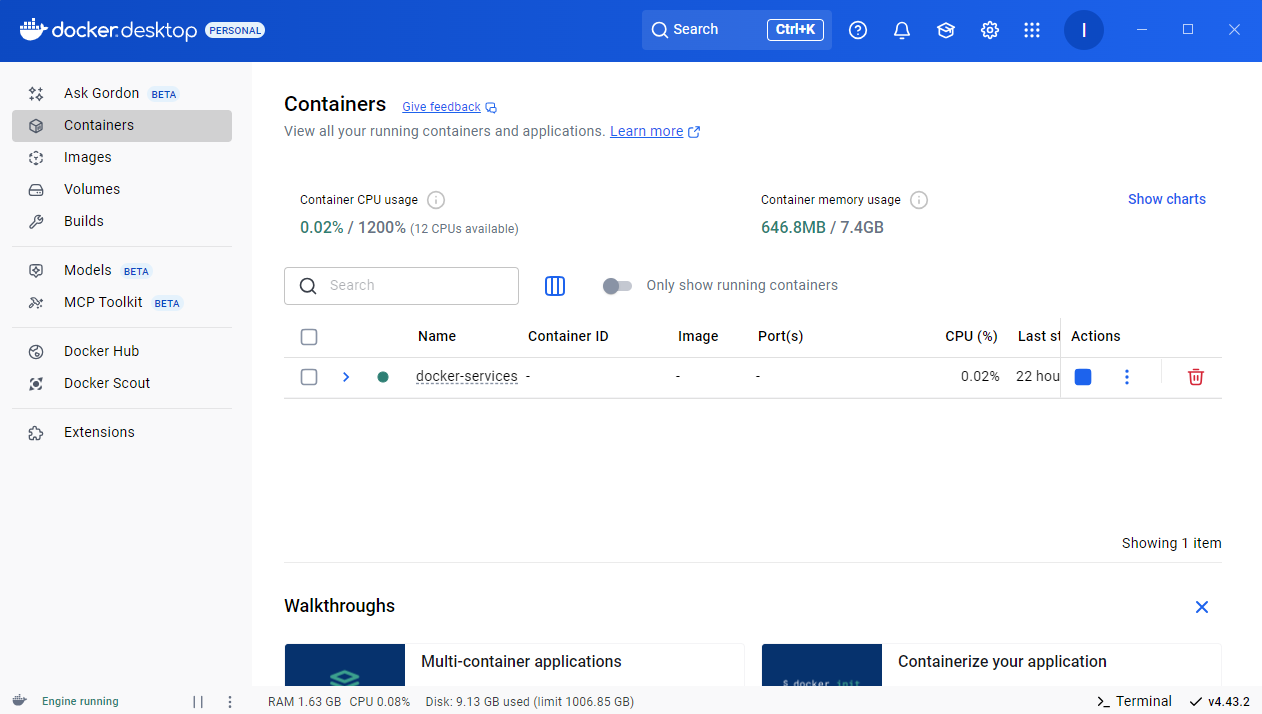Check the docker-services row checkbox
The height and width of the screenshot is (714, 1262).
point(309,377)
